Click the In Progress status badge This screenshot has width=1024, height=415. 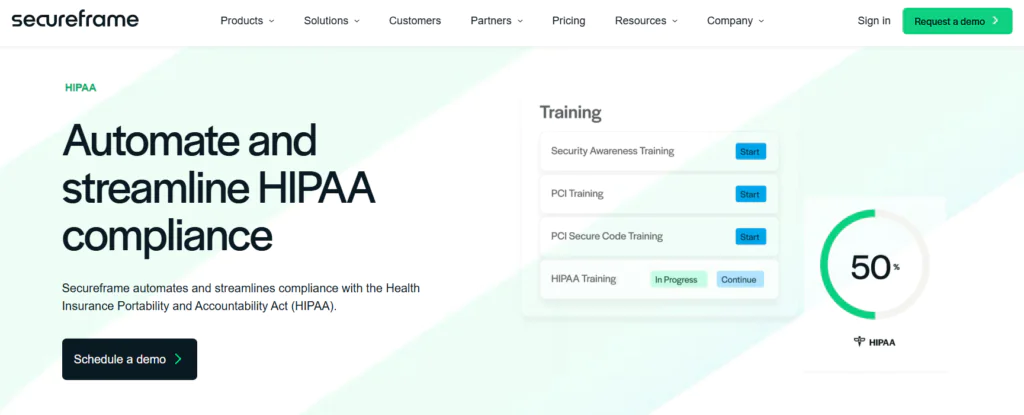tap(679, 280)
